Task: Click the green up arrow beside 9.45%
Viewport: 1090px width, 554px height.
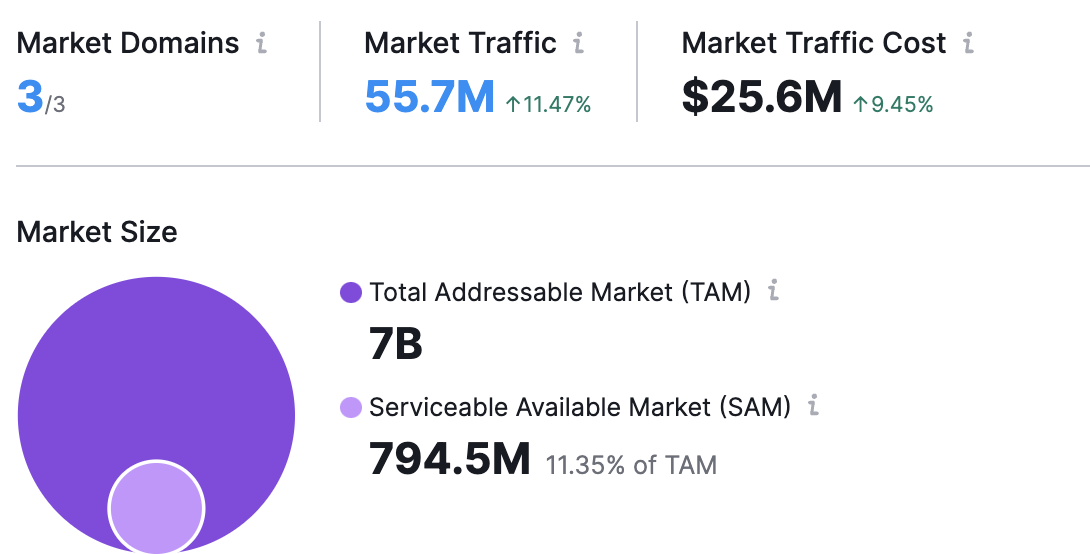Action: 860,104
